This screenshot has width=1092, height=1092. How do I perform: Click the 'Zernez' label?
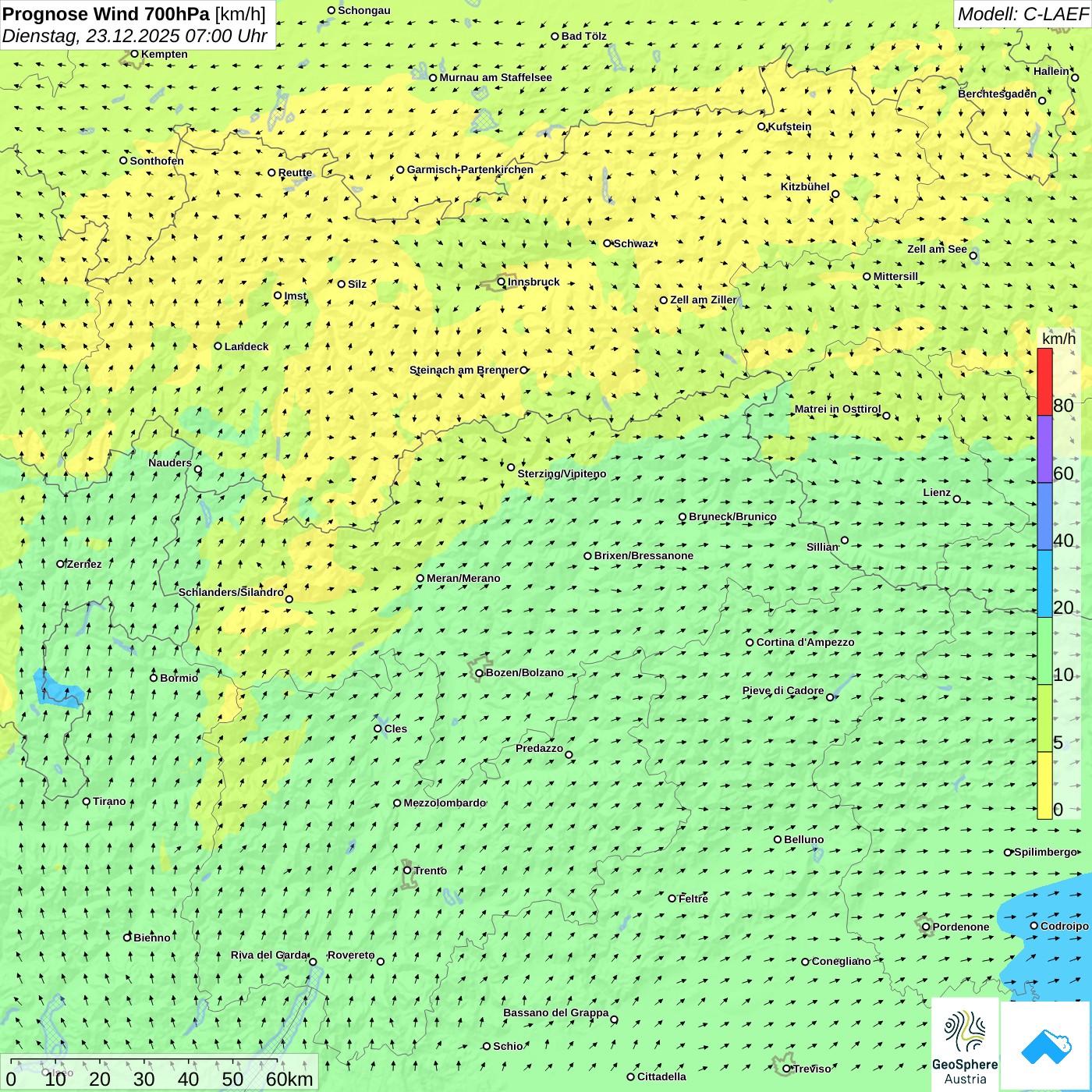pyautogui.click(x=84, y=565)
